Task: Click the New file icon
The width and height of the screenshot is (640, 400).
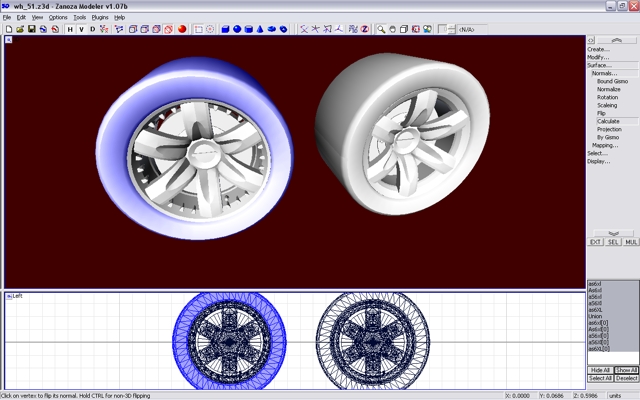Action: tap(8, 29)
